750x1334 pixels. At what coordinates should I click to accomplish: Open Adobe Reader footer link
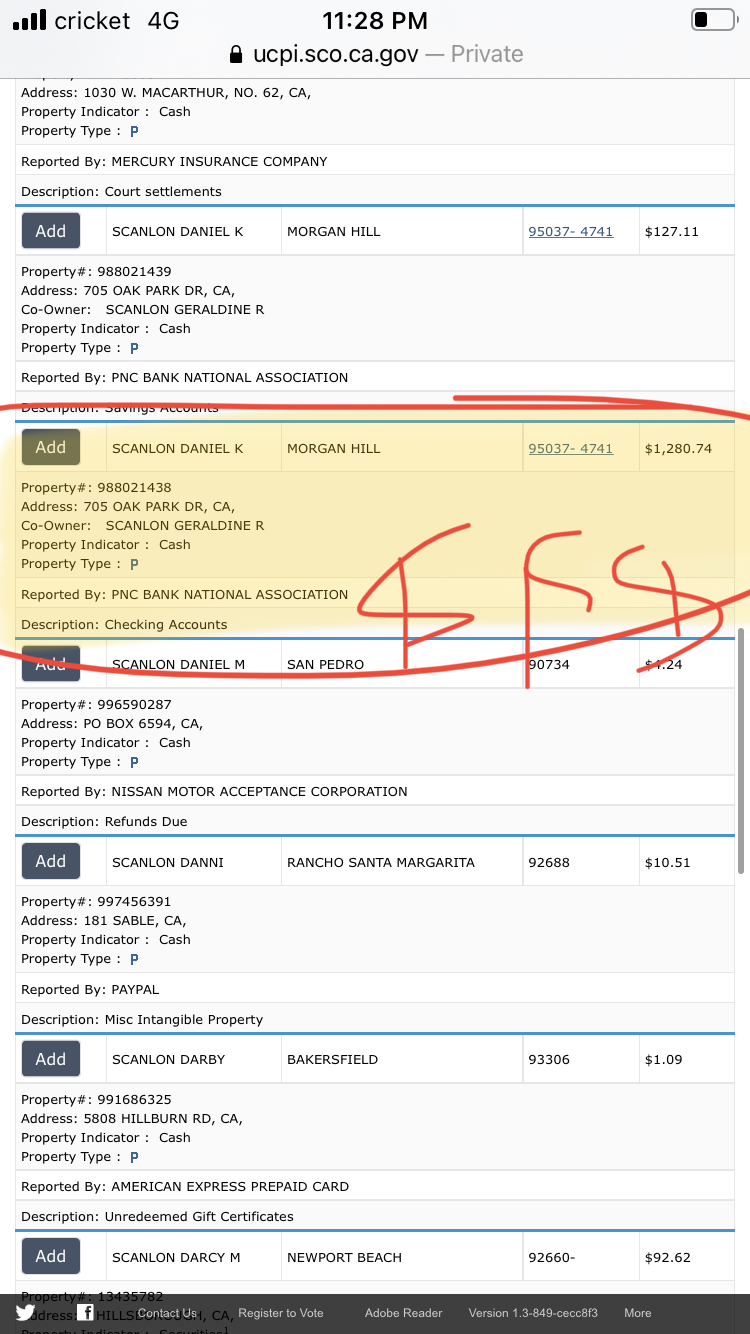(403, 1313)
